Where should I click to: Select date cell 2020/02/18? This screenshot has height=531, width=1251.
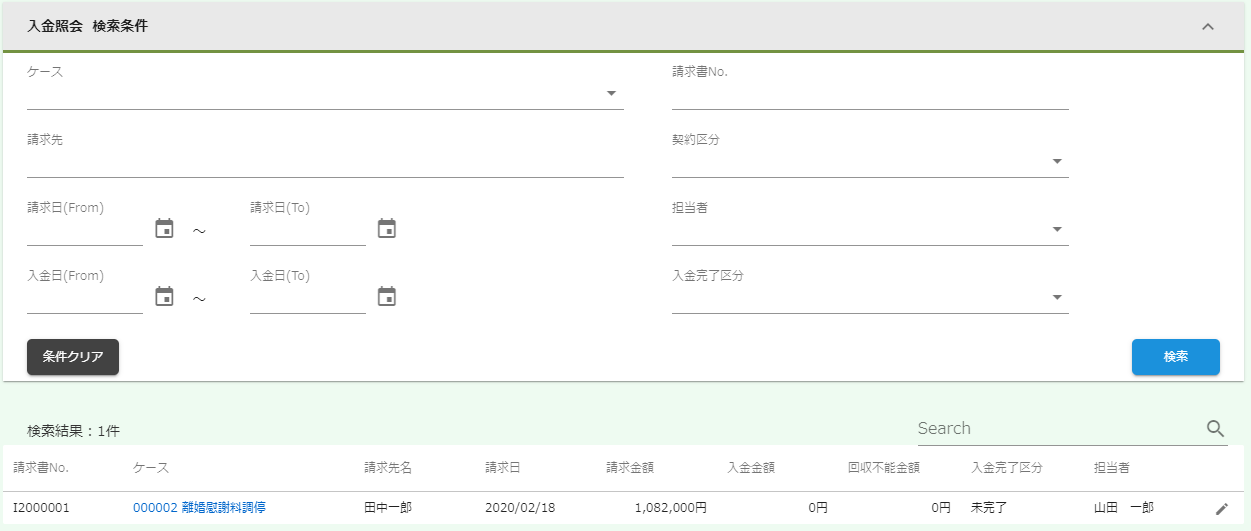(x=520, y=508)
